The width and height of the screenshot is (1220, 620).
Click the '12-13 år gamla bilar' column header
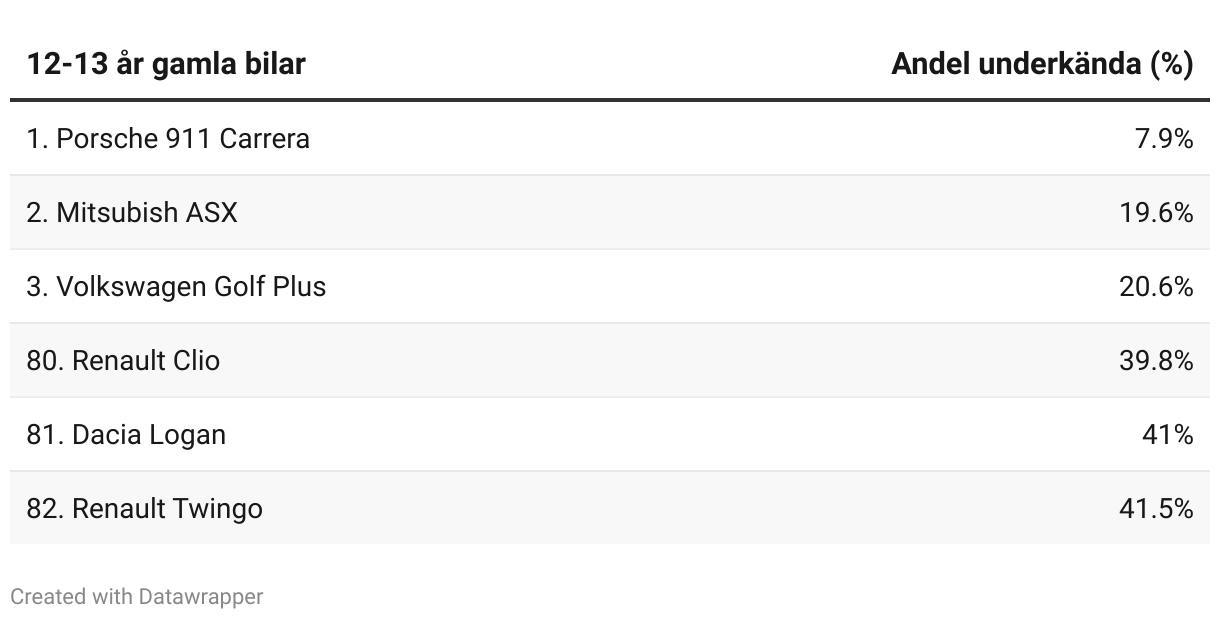166,64
